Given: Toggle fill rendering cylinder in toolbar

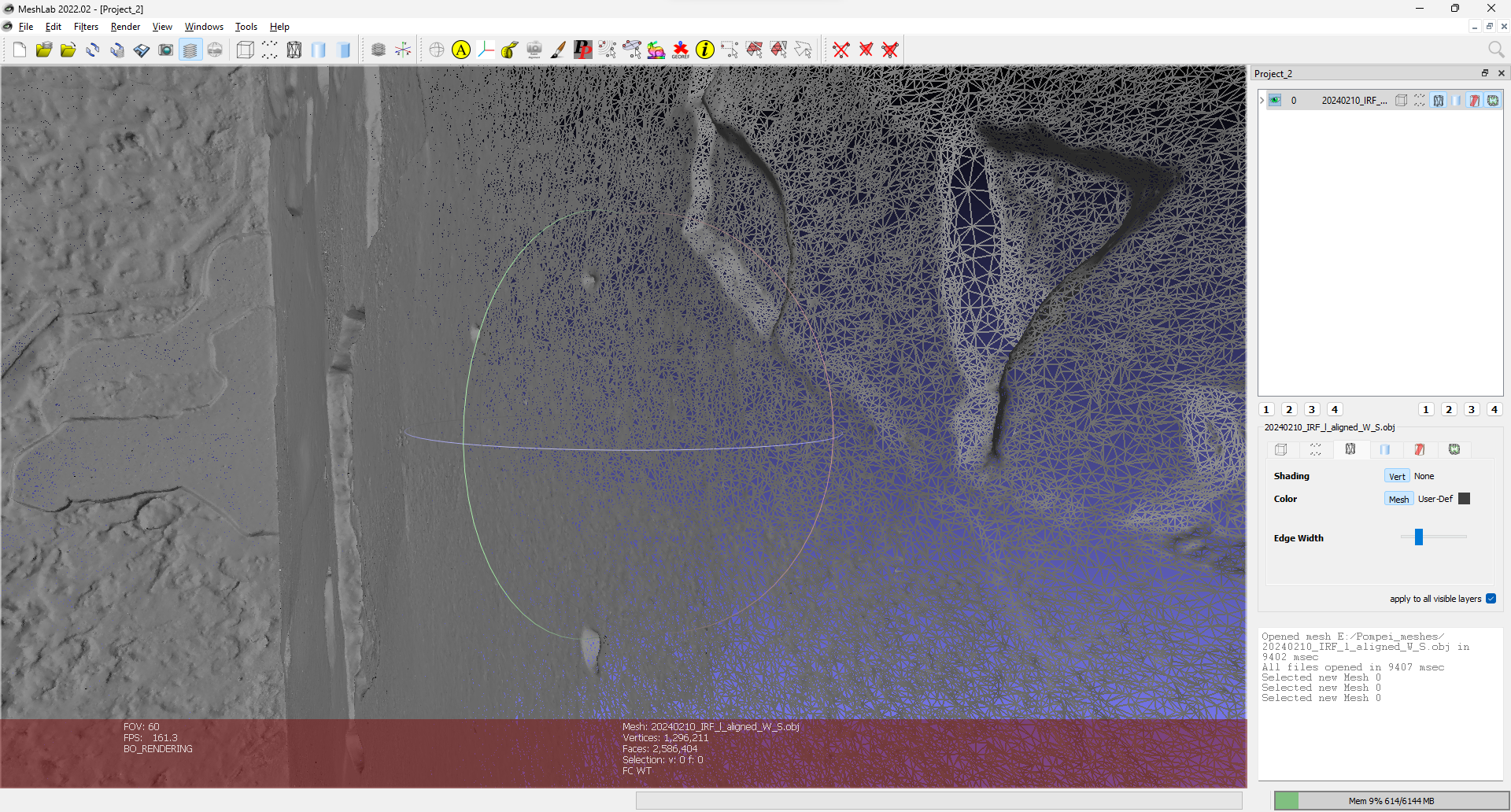Looking at the screenshot, I should [319, 50].
